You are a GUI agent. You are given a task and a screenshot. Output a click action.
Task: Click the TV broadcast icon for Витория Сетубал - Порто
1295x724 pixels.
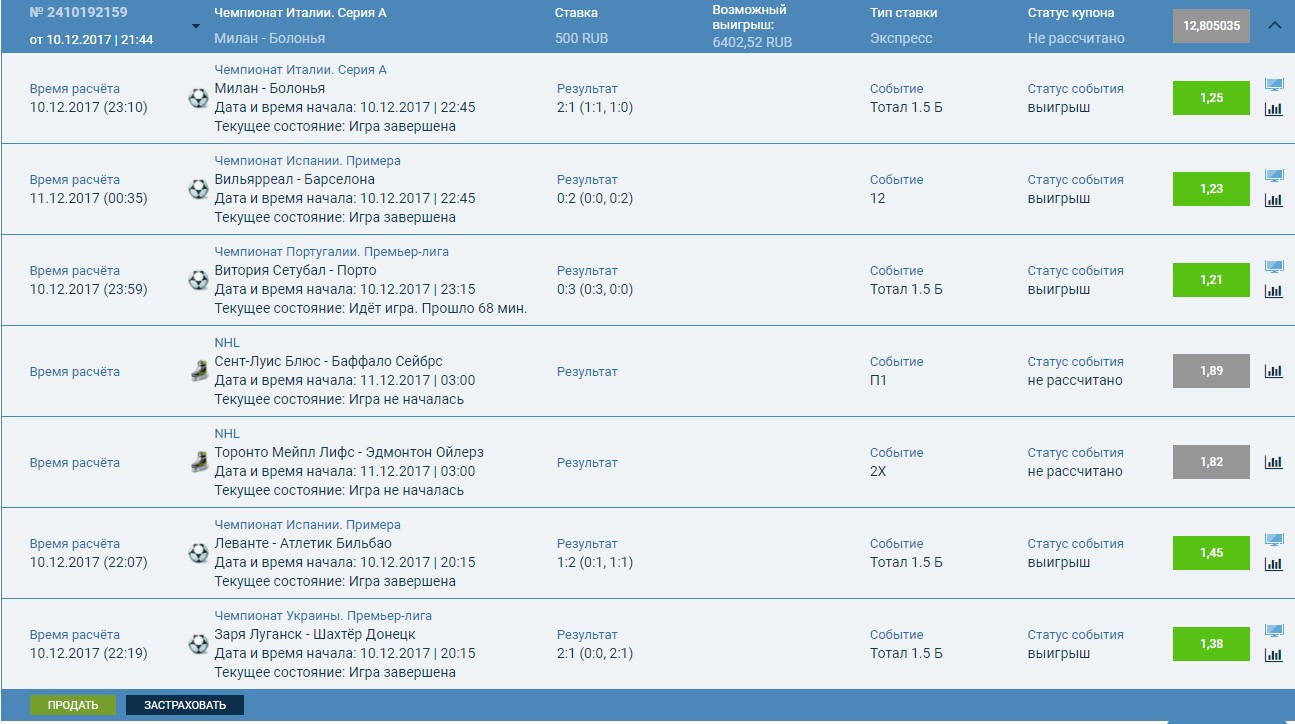[1274, 265]
